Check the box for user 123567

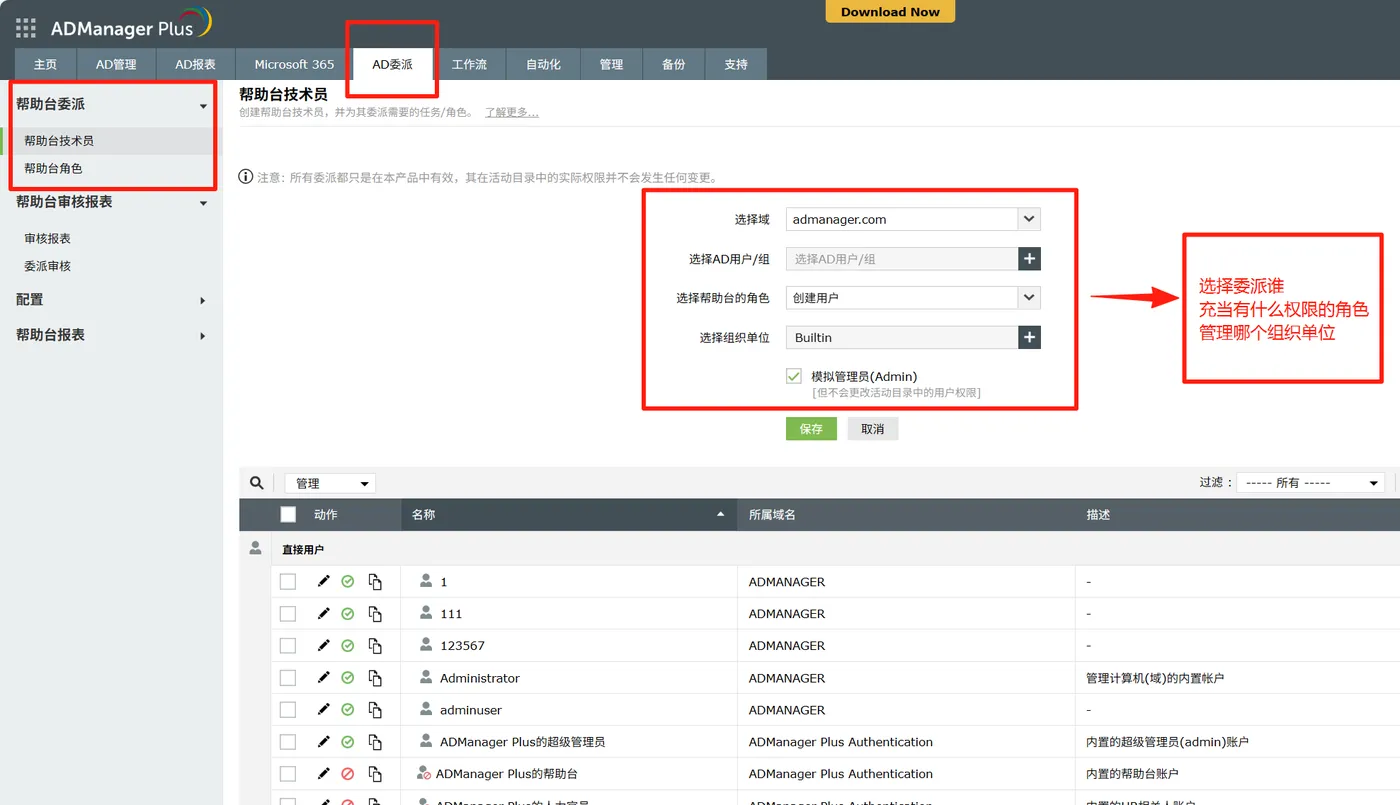pyautogui.click(x=288, y=646)
